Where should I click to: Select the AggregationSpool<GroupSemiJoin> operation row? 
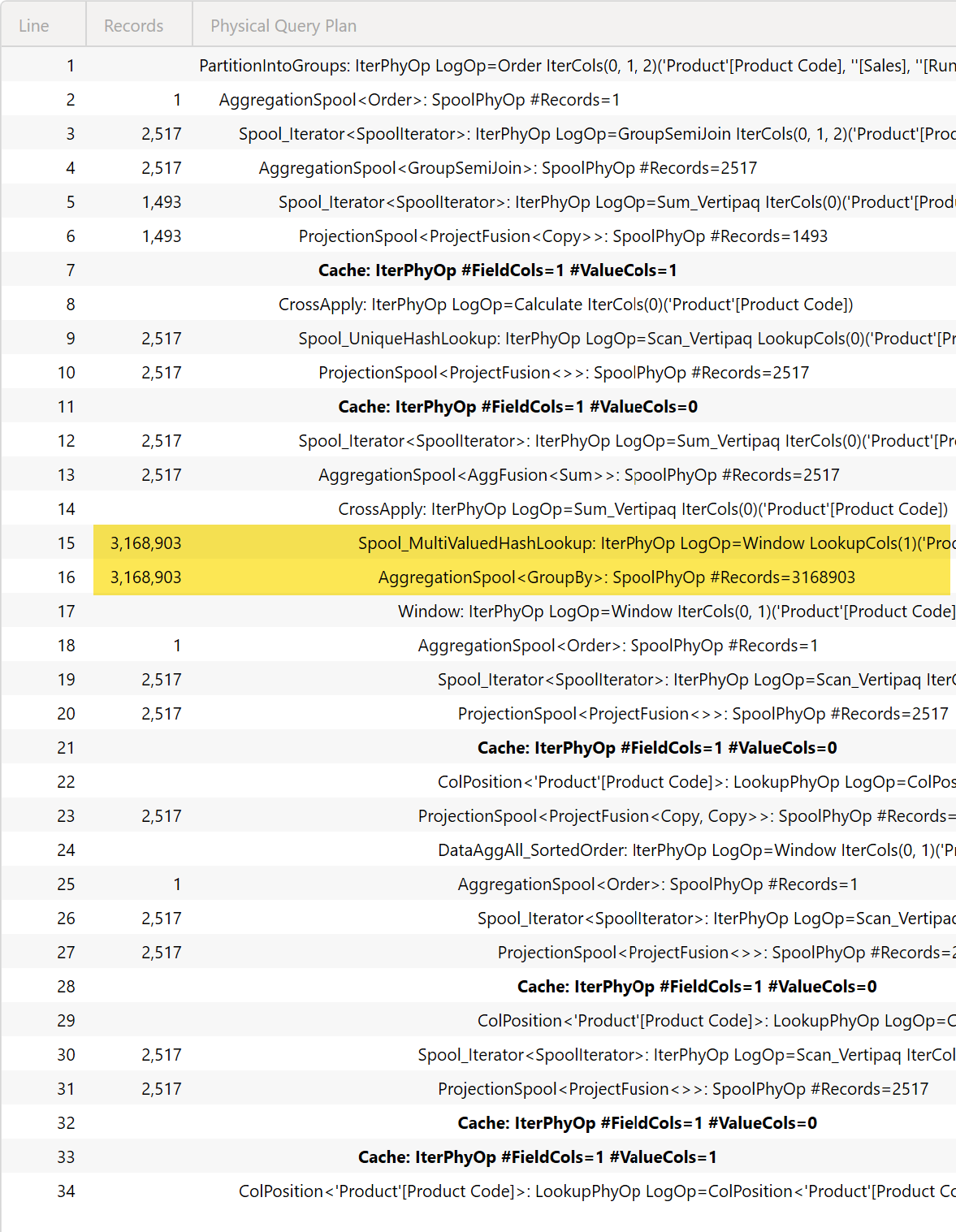coord(508,168)
